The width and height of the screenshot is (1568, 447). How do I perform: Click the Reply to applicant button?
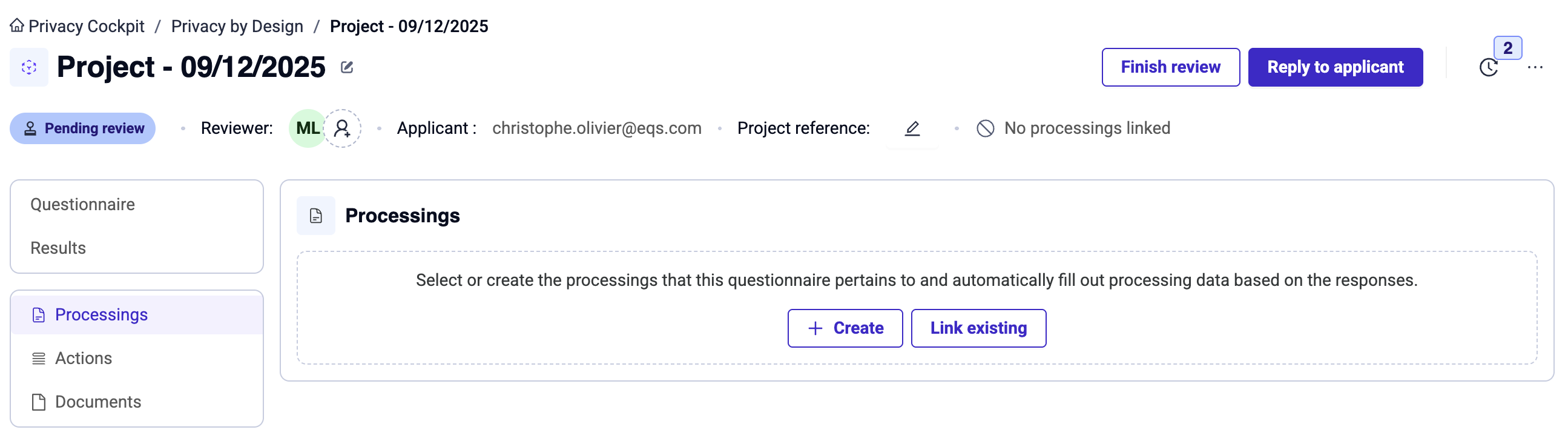click(x=1335, y=67)
